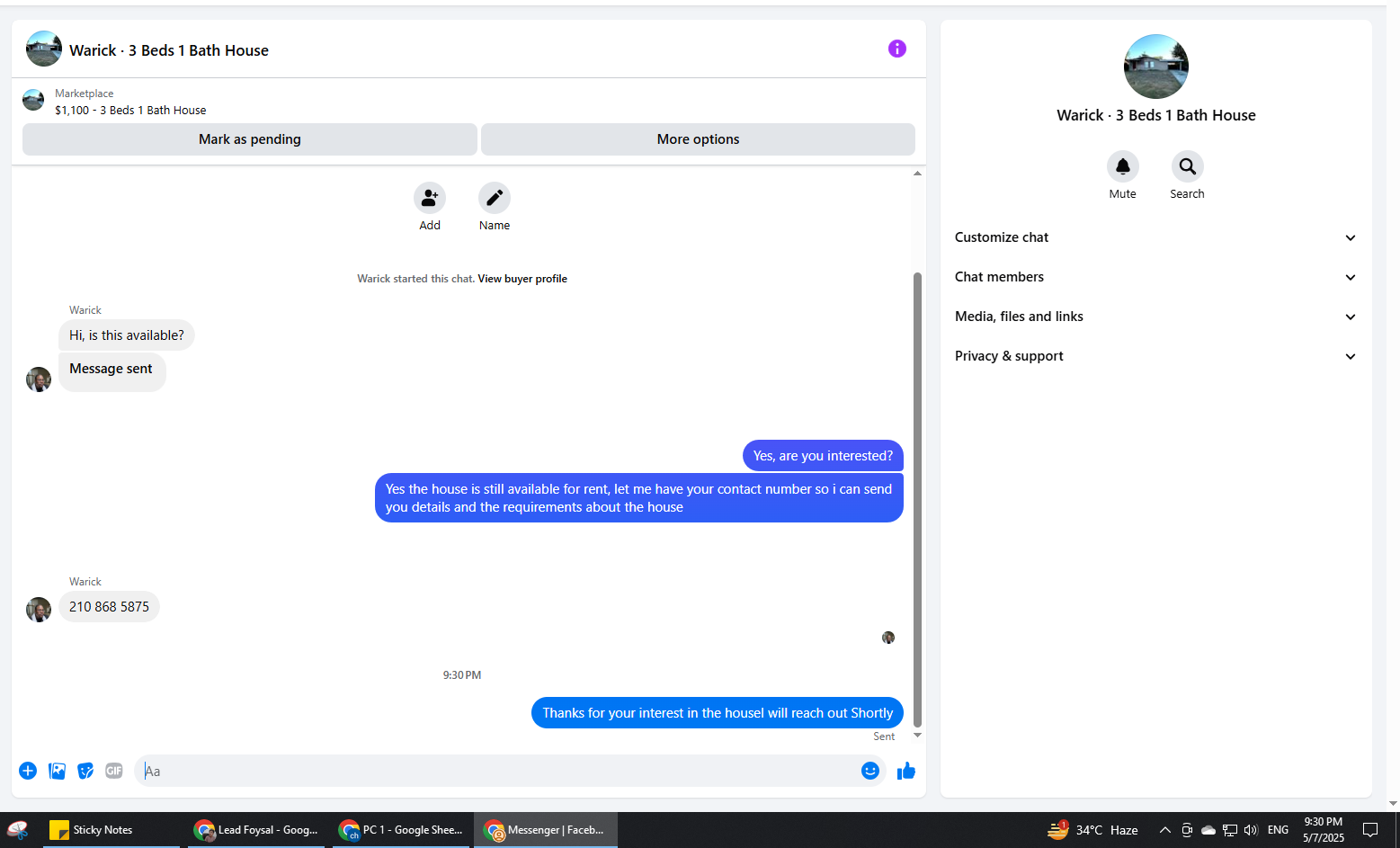Select the '210 868 5875' message bubble
The width and height of the screenshot is (1400, 848).
pos(110,607)
